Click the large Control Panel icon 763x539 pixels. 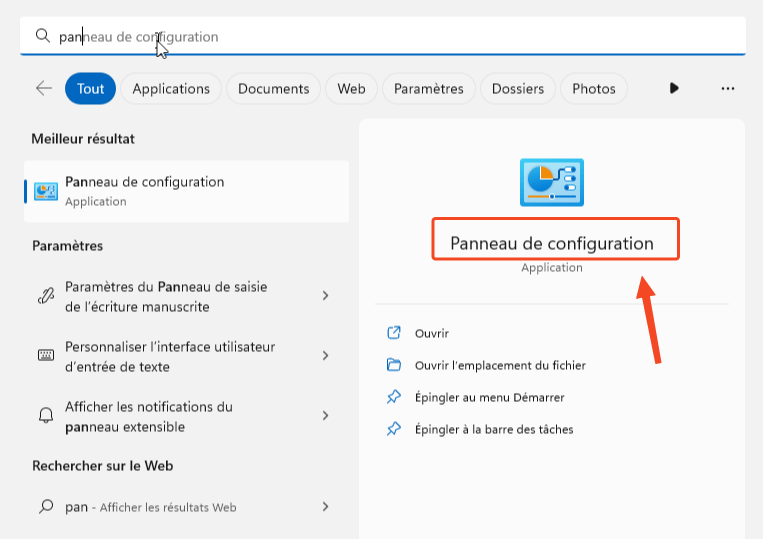[552, 182]
